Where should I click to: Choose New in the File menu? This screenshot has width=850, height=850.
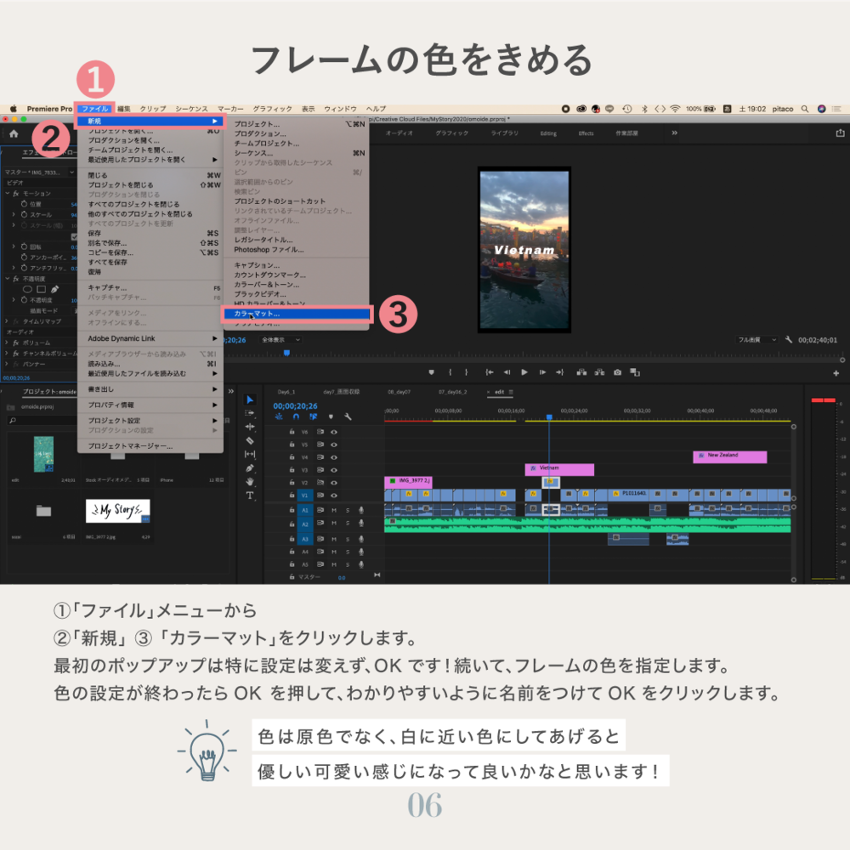(x=151, y=121)
